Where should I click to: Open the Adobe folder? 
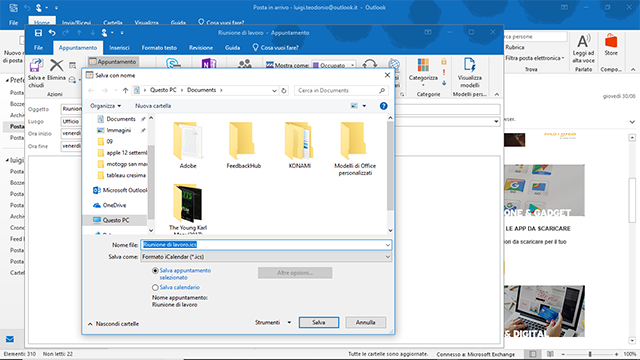188,145
